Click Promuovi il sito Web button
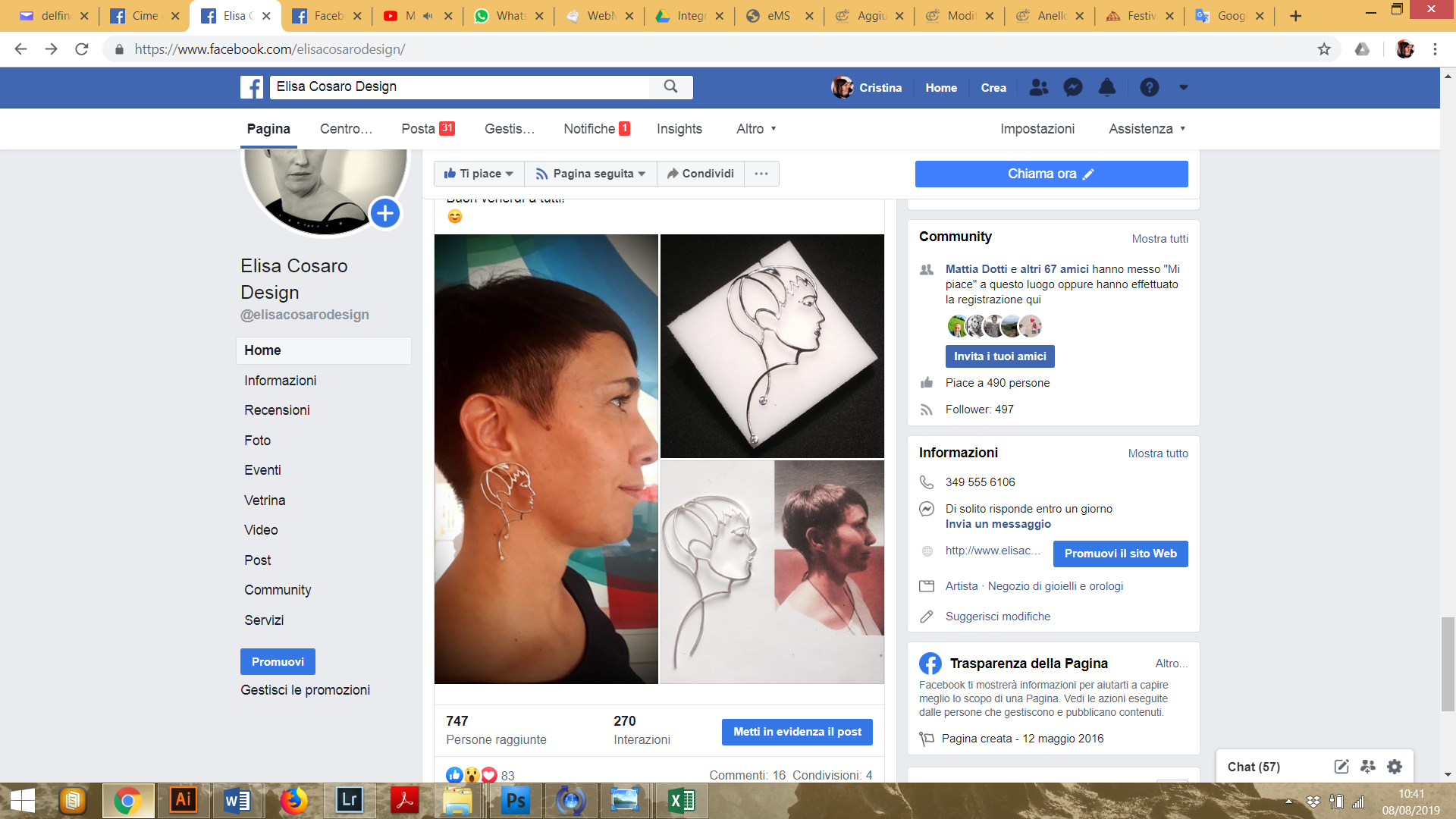Image resolution: width=1456 pixels, height=819 pixels. 1120,554
